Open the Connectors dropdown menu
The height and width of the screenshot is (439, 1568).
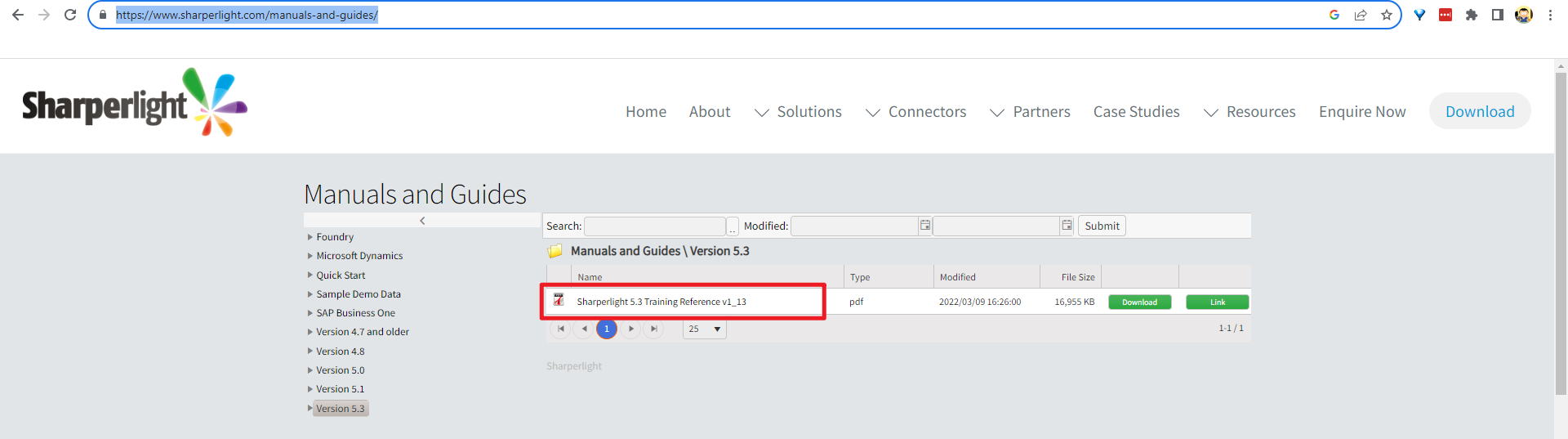915,112
